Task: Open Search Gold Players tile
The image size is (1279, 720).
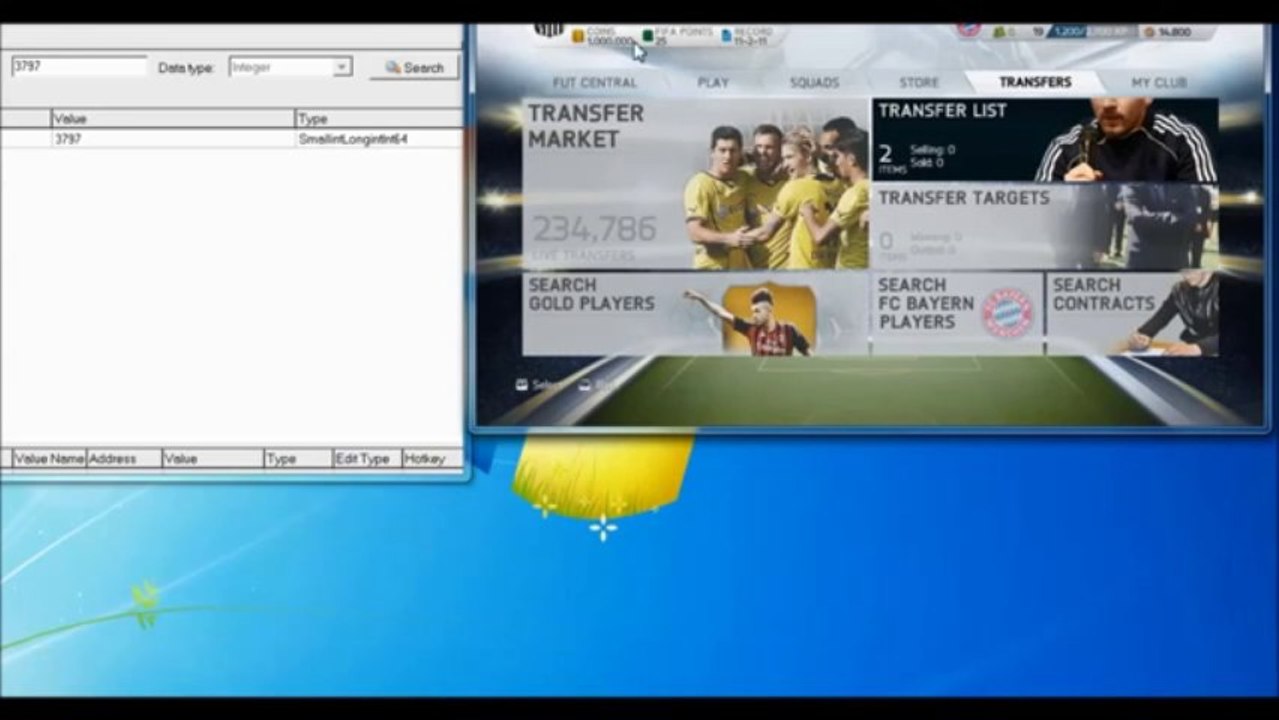Action: click(x=695, y=314)
